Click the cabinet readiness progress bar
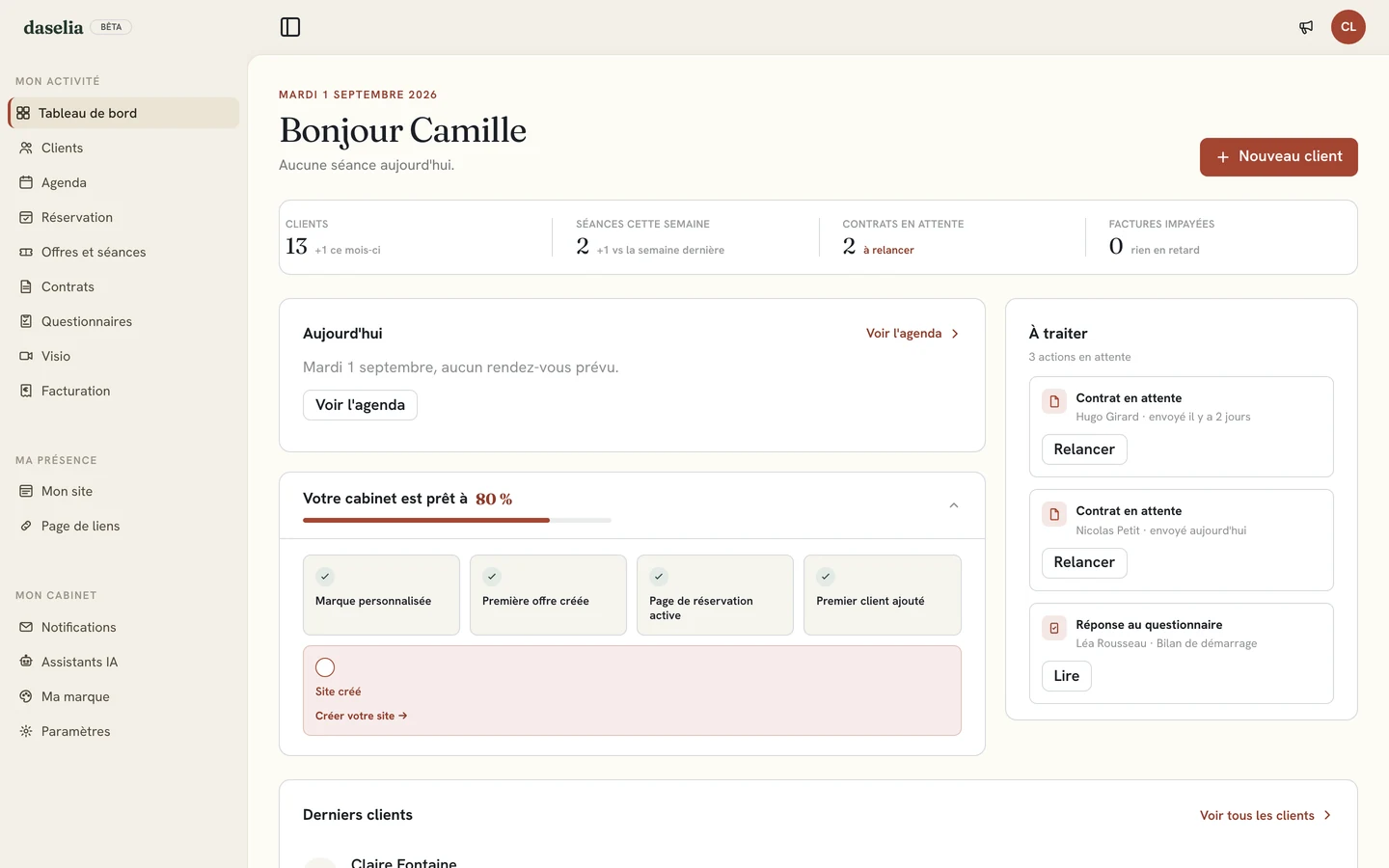 click(457, 520)
